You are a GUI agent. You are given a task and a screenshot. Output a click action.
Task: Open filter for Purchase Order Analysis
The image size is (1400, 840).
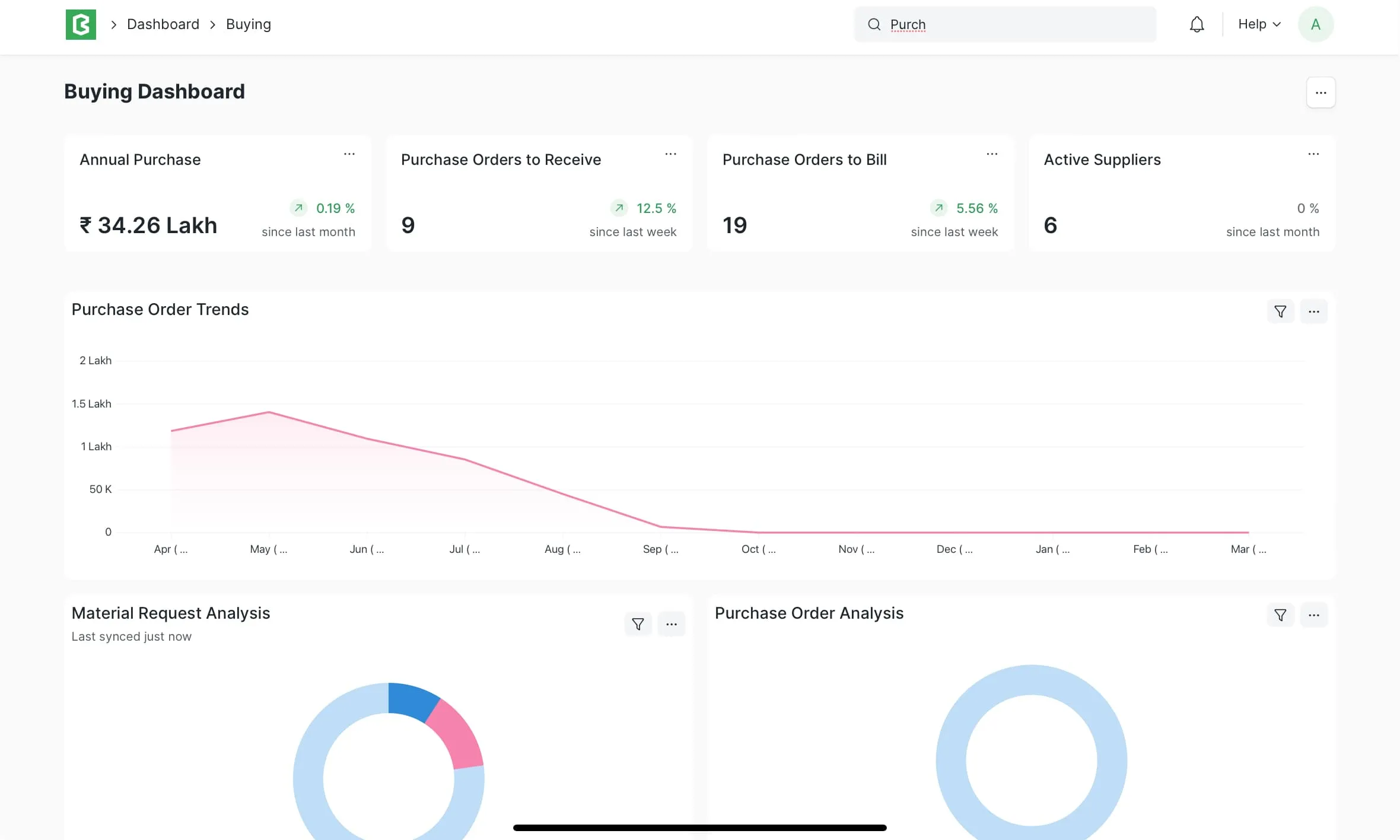pos(1280,615)
